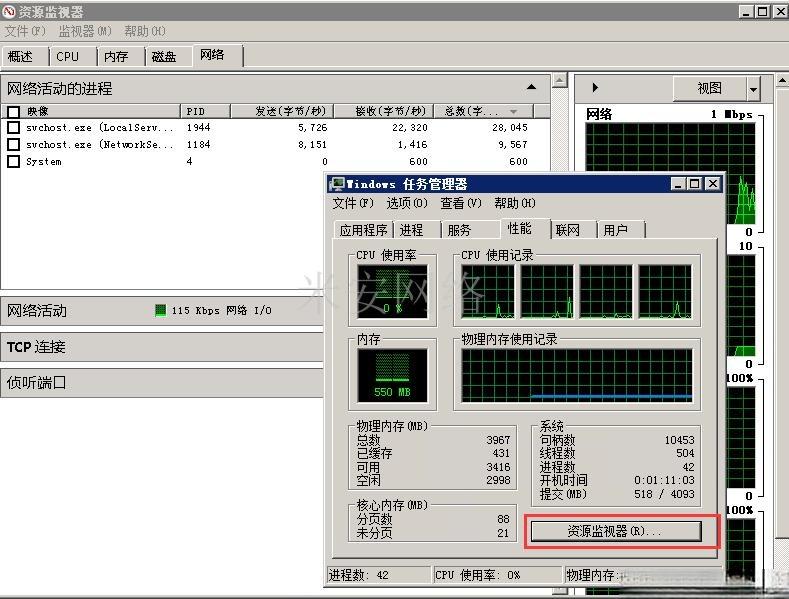Click the 网络 1 Mbps graph

coord(670,174)
